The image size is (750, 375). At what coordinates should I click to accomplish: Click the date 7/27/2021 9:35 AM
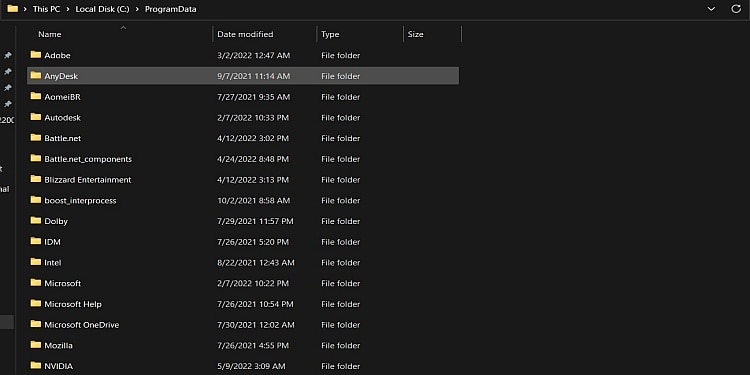pyautogui.click(x=254, y=97)
